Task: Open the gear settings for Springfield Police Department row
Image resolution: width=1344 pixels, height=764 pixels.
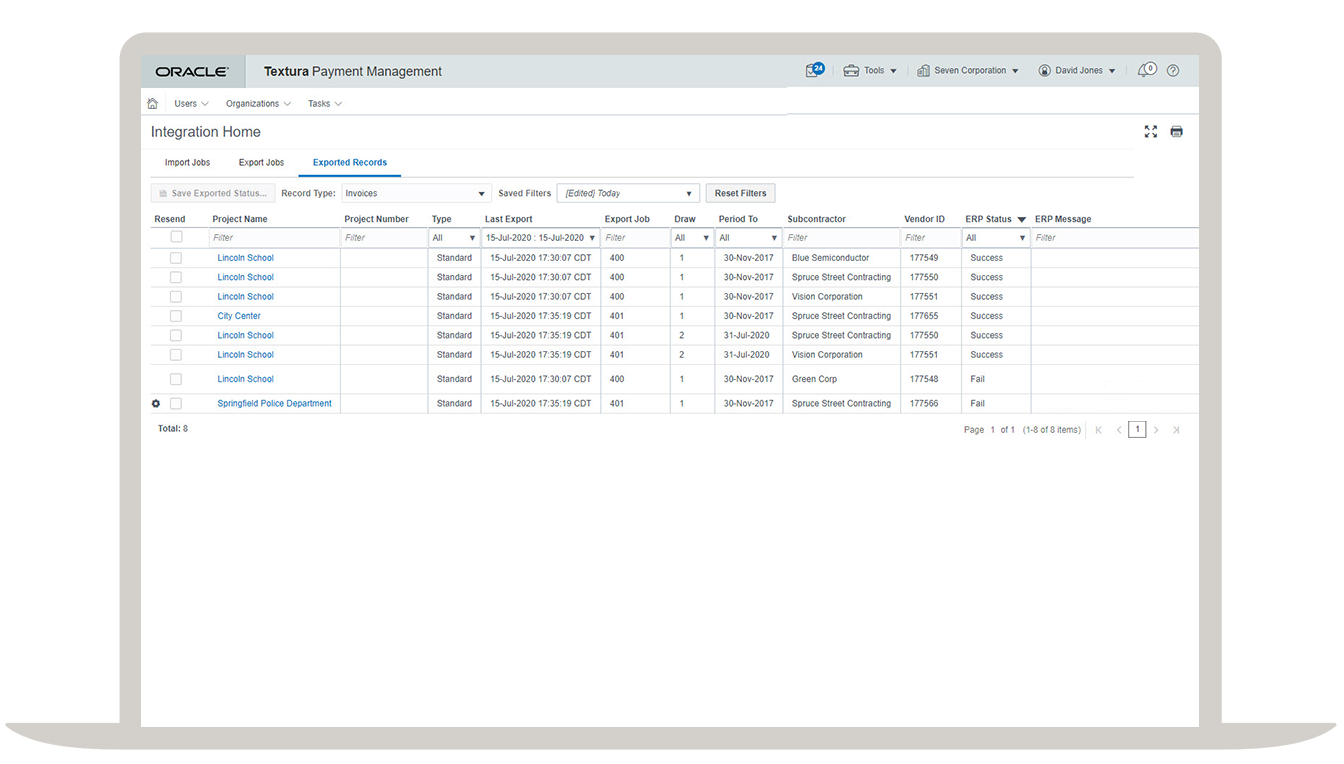Action: point(156,403)
